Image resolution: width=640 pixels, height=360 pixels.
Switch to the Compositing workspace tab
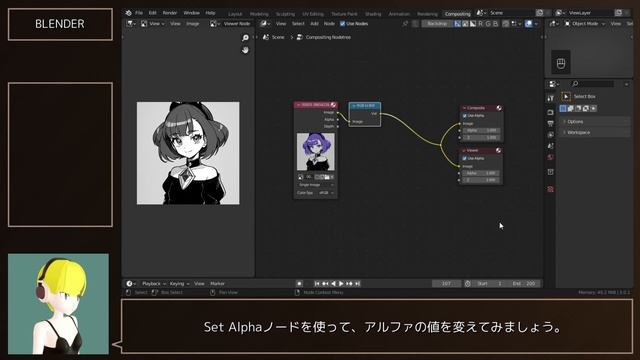458,14
